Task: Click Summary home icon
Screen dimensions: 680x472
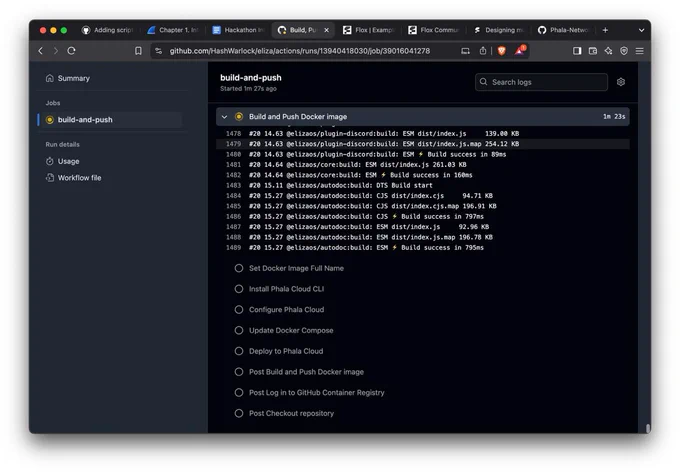Action: (x=49, y=78)
